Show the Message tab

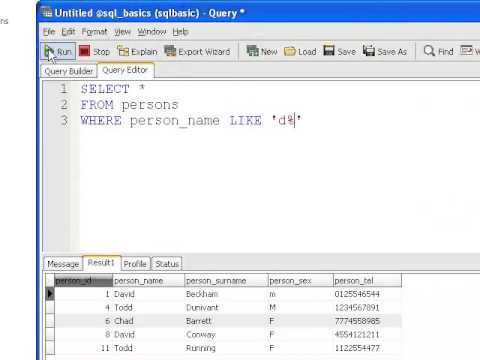pyautogui.click(x=63, y=264)
